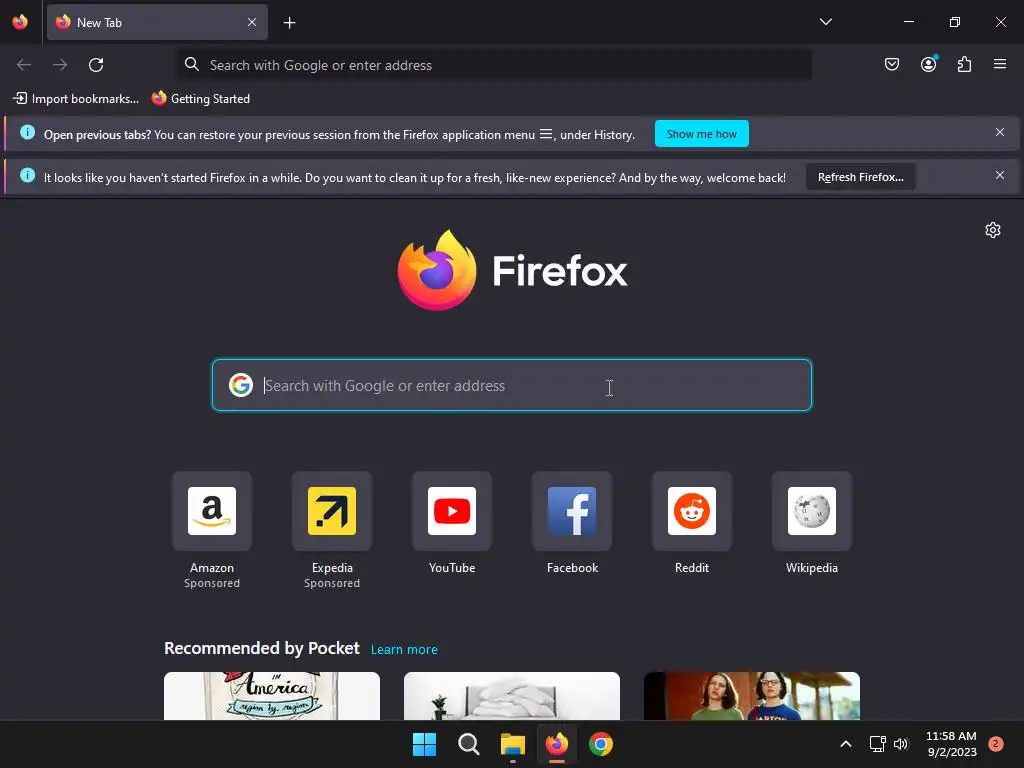The width and height of the screenshot is (1024, 768).
Task: Open notifications badge in tray
Action: pyautogui.click(x=995, y=744)
